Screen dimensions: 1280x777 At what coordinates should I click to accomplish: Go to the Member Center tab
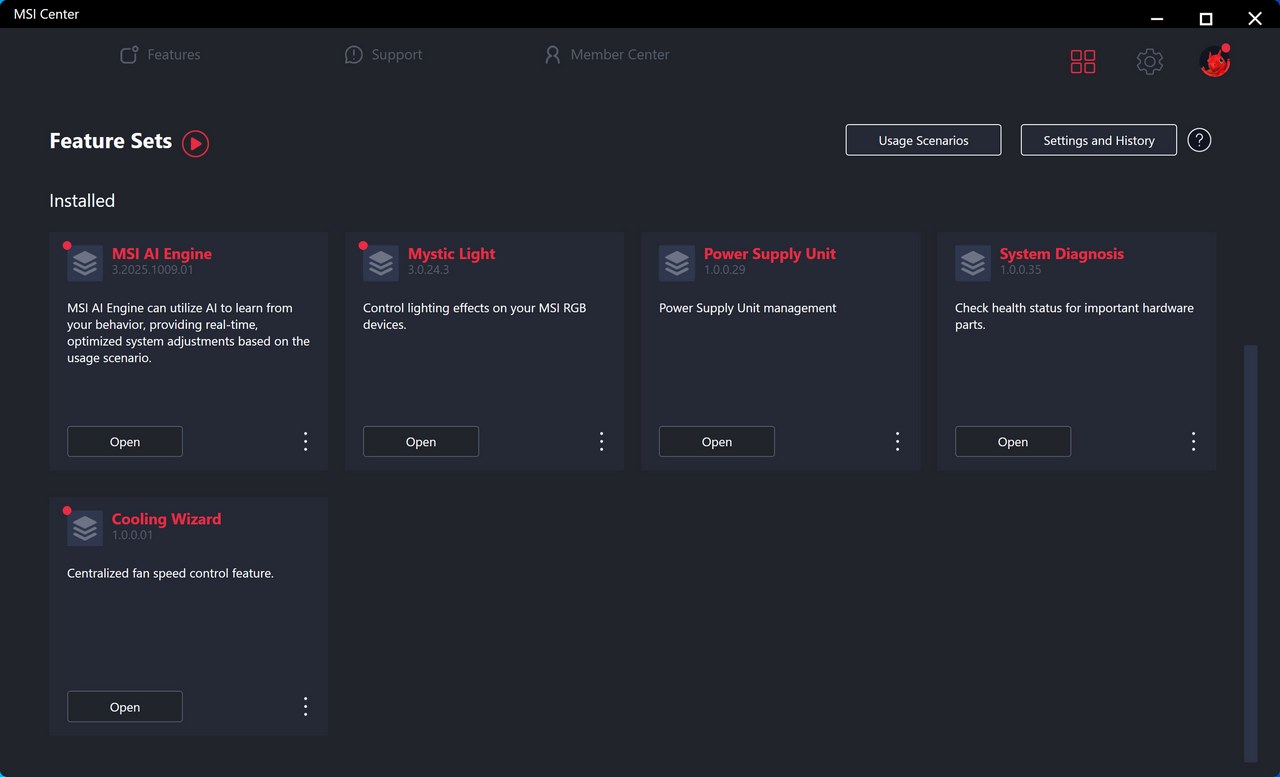tap(606, 55)
